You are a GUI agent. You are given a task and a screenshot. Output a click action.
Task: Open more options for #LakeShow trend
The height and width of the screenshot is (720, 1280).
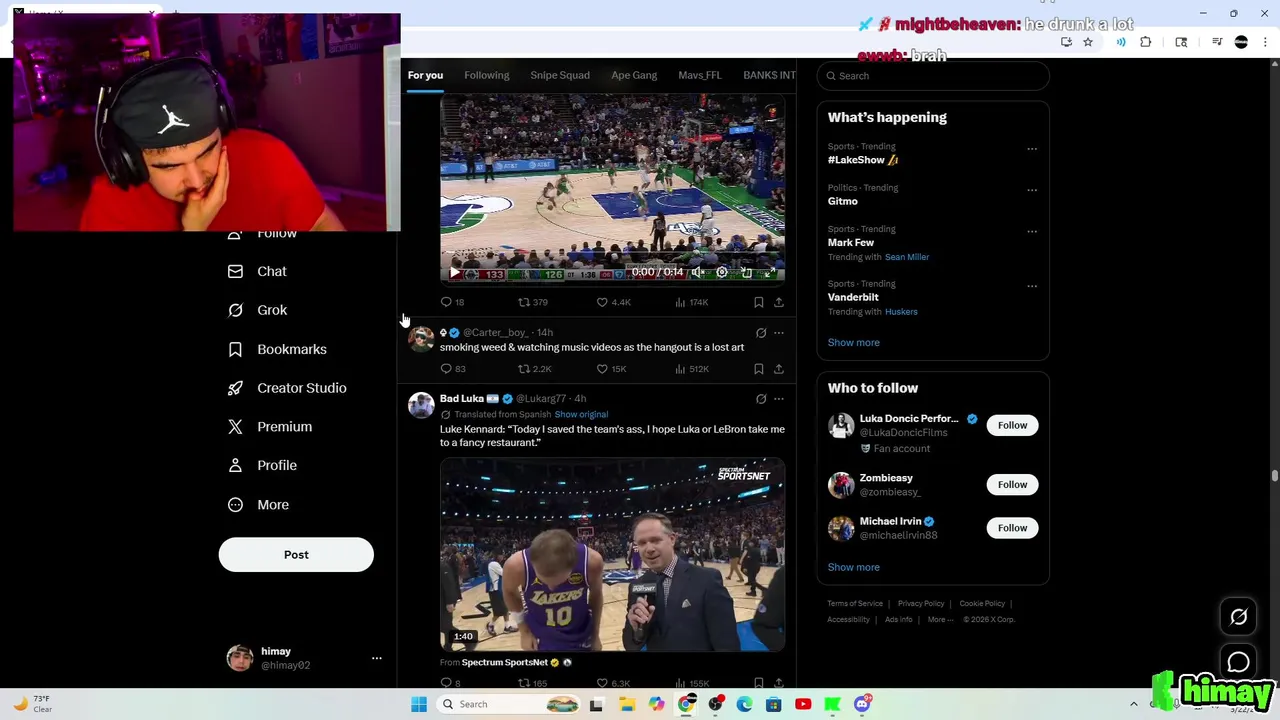(1032, 149)
